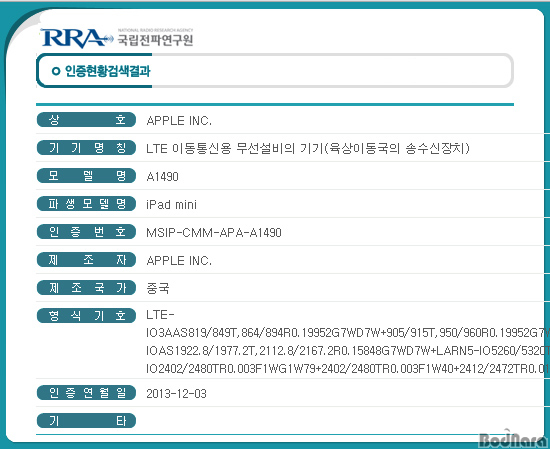This screenshot has width=550, height=450.
Task: Select the type code line starting IO2402/2480
Action: click(x=348, y=369)
